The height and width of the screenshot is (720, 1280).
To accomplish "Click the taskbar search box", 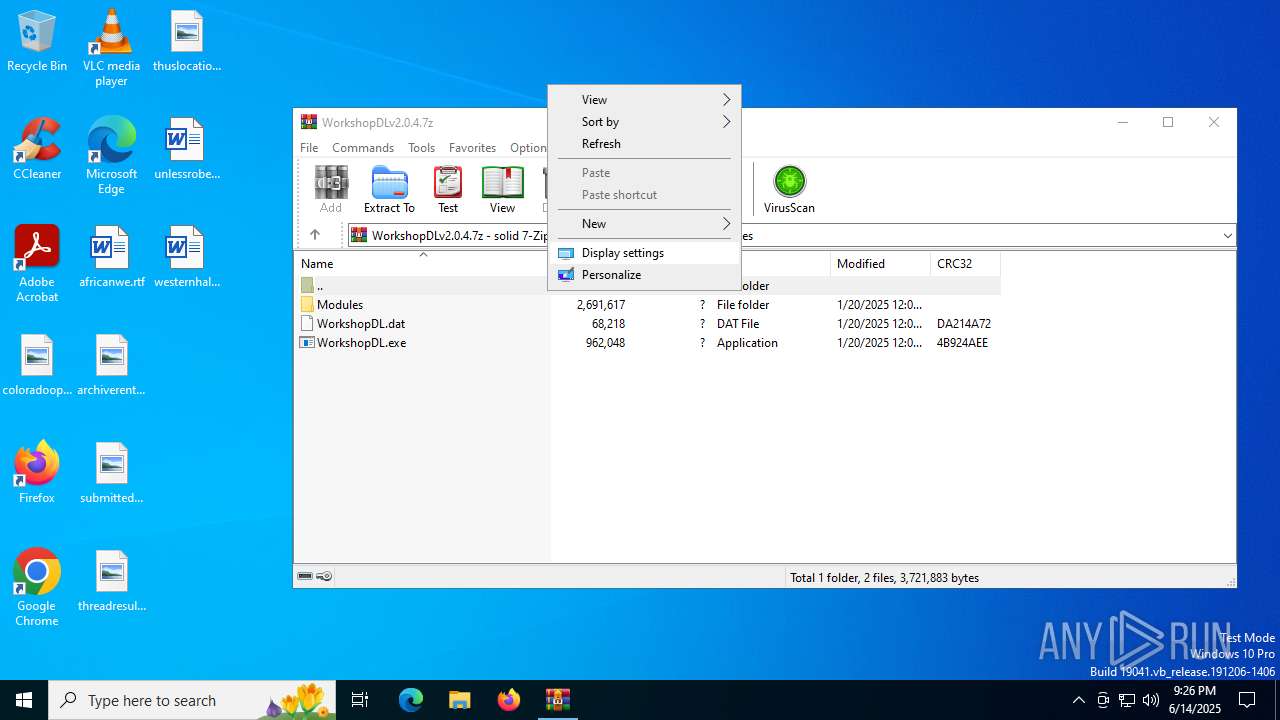I will click(x=192, y=700).
